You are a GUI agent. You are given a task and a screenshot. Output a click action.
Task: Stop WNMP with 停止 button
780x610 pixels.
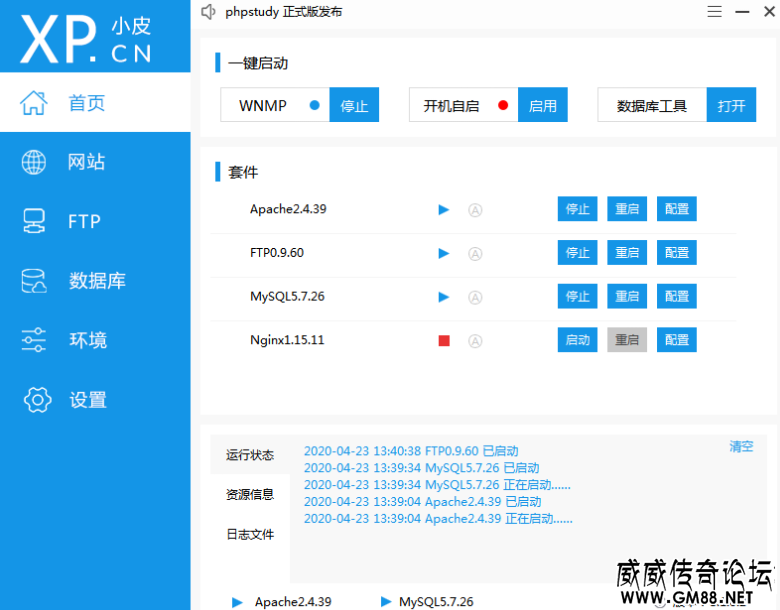pos(354,105)
